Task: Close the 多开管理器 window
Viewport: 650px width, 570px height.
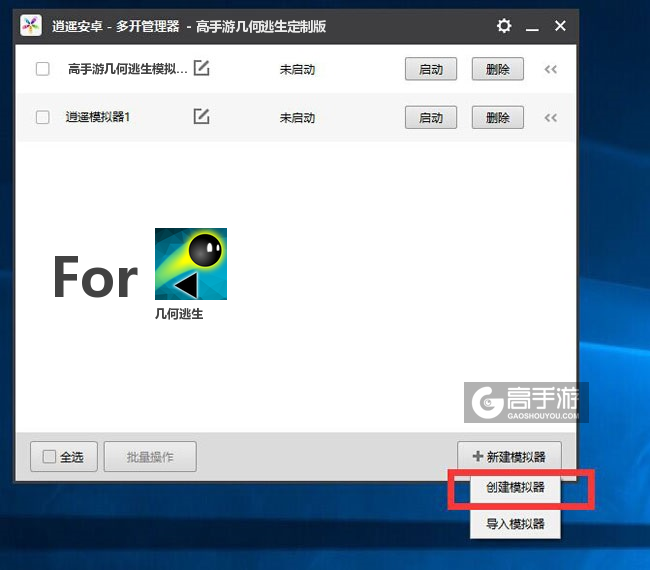Action: 560,26
